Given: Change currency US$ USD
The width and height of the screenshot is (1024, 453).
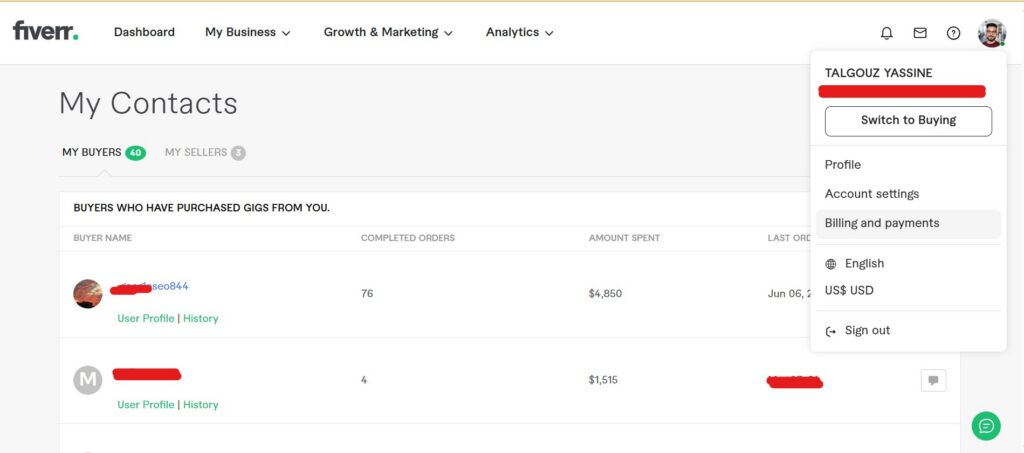Looking at the screenshot, I should click(x=849, y=290).
